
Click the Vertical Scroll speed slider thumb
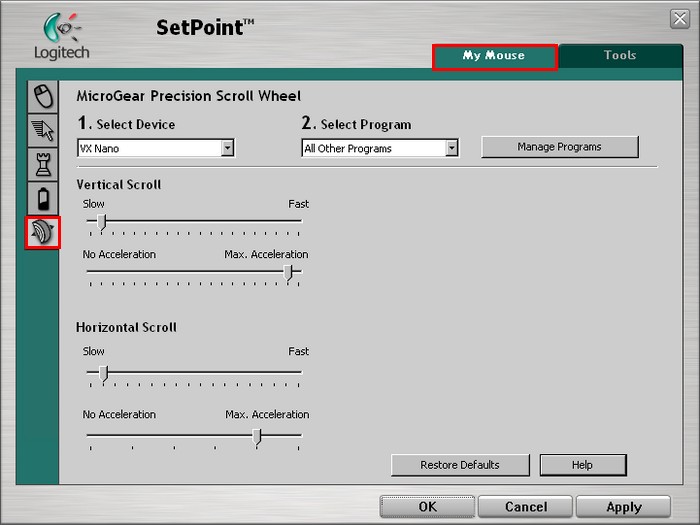click(102, 222)
